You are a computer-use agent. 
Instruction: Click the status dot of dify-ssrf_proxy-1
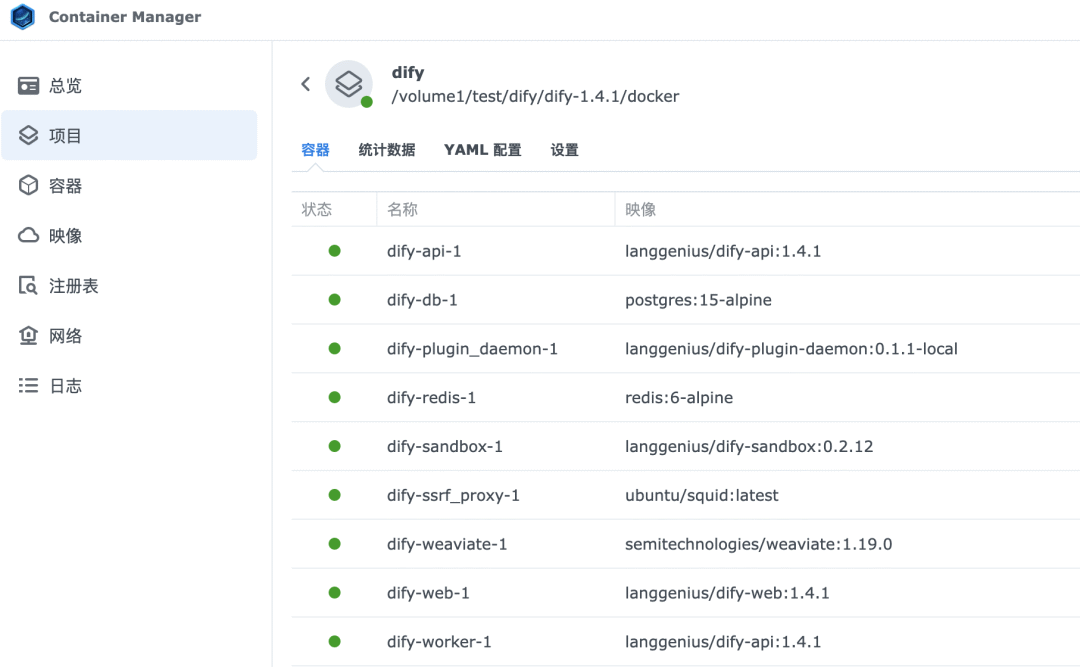coord(335,495)
